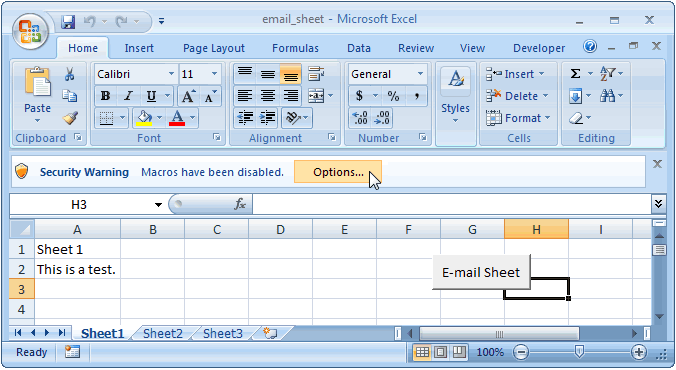Click the Merge and Center icon
The image size is (676, 370).
point(316,96)
